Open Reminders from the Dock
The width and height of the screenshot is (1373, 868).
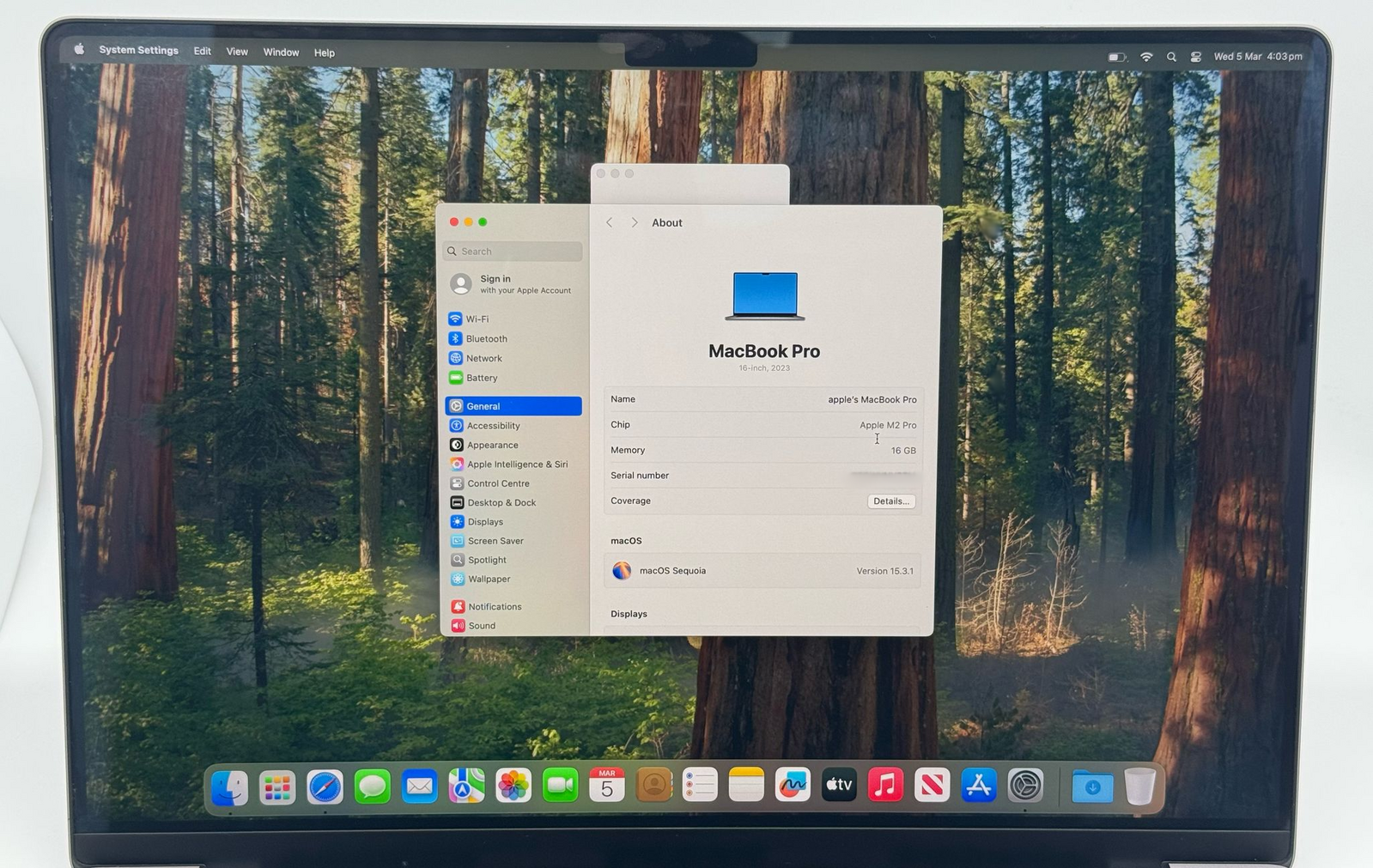(700, 785)
